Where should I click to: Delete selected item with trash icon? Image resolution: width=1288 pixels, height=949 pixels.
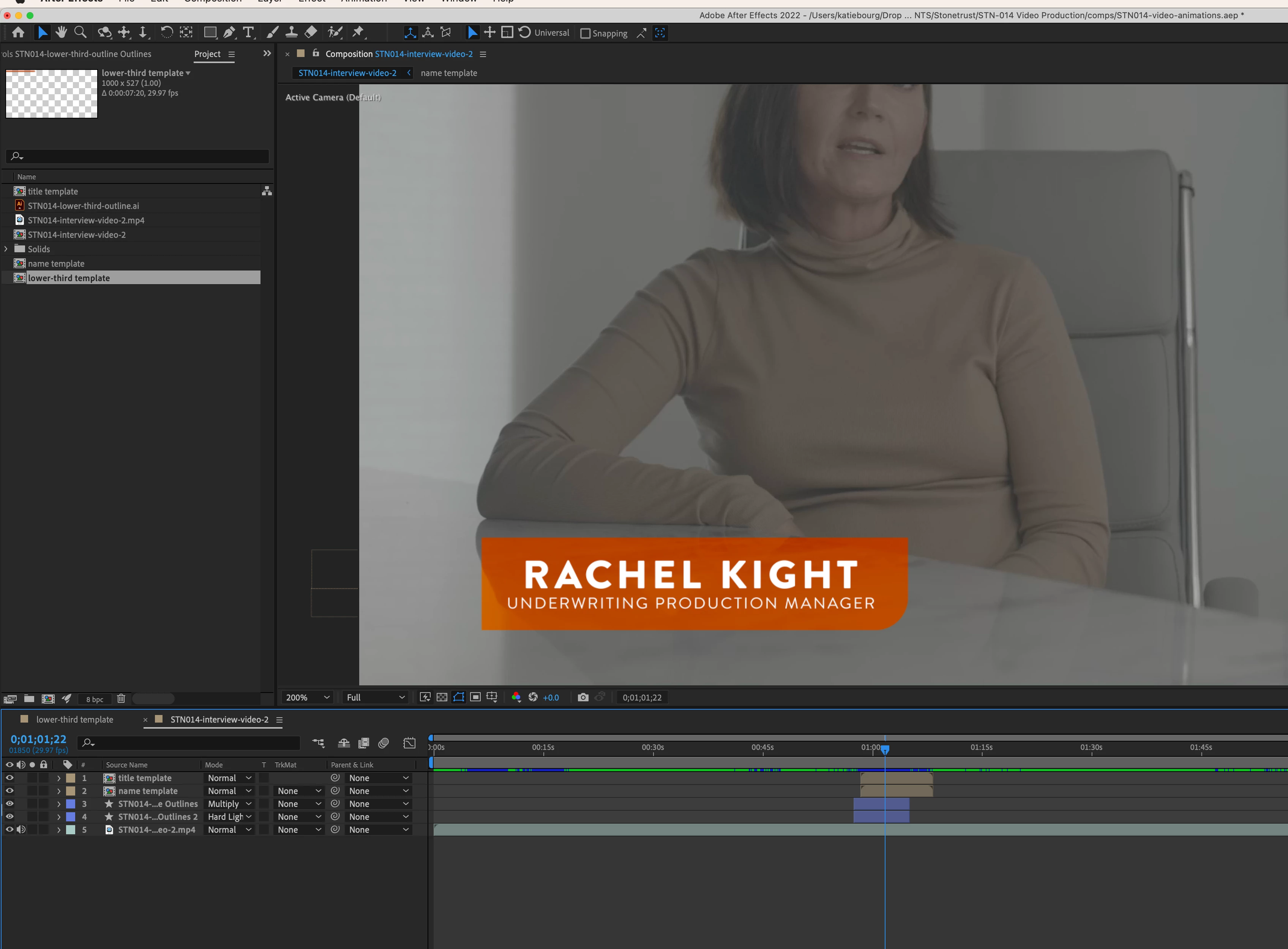121,699
